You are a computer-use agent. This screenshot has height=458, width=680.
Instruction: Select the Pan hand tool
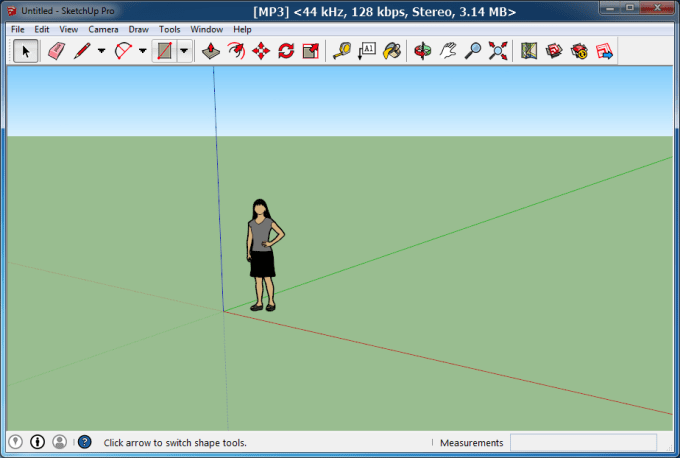[x=448, y=51]
